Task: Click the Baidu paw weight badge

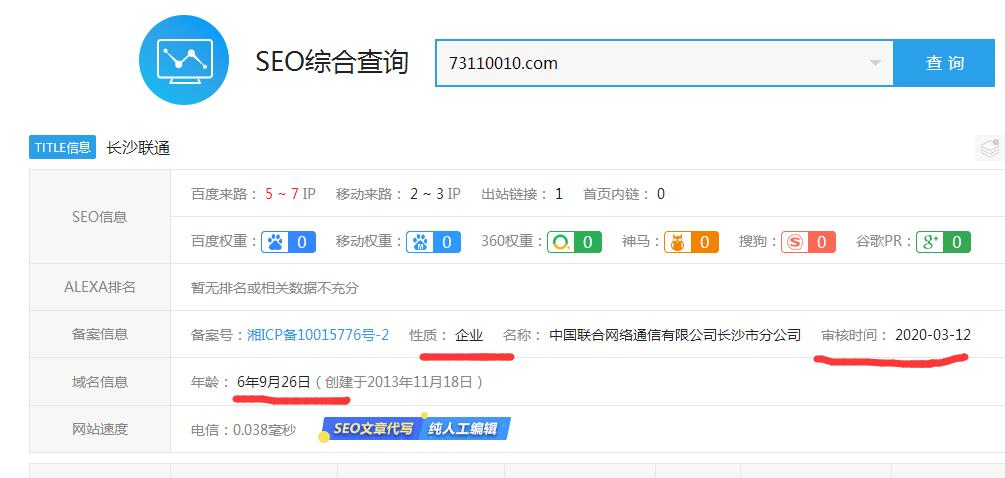Action: [x=288, y=242]
